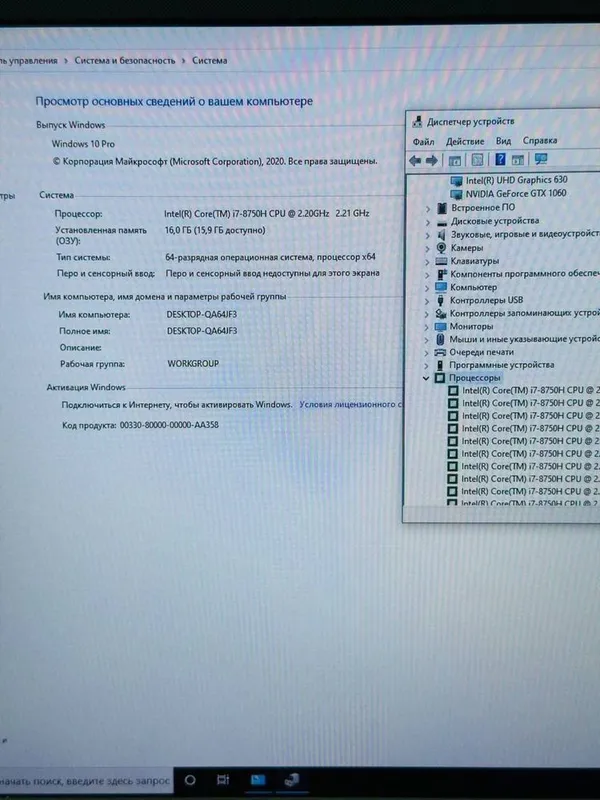
Task: Open the Действие menu
Action: 465,141
